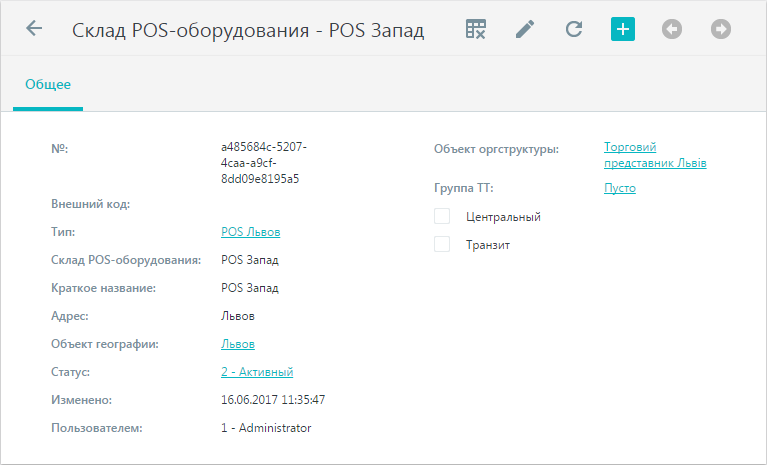Go to next record arrow
Viewport: 767px width, 465px height.
[721, 29]
